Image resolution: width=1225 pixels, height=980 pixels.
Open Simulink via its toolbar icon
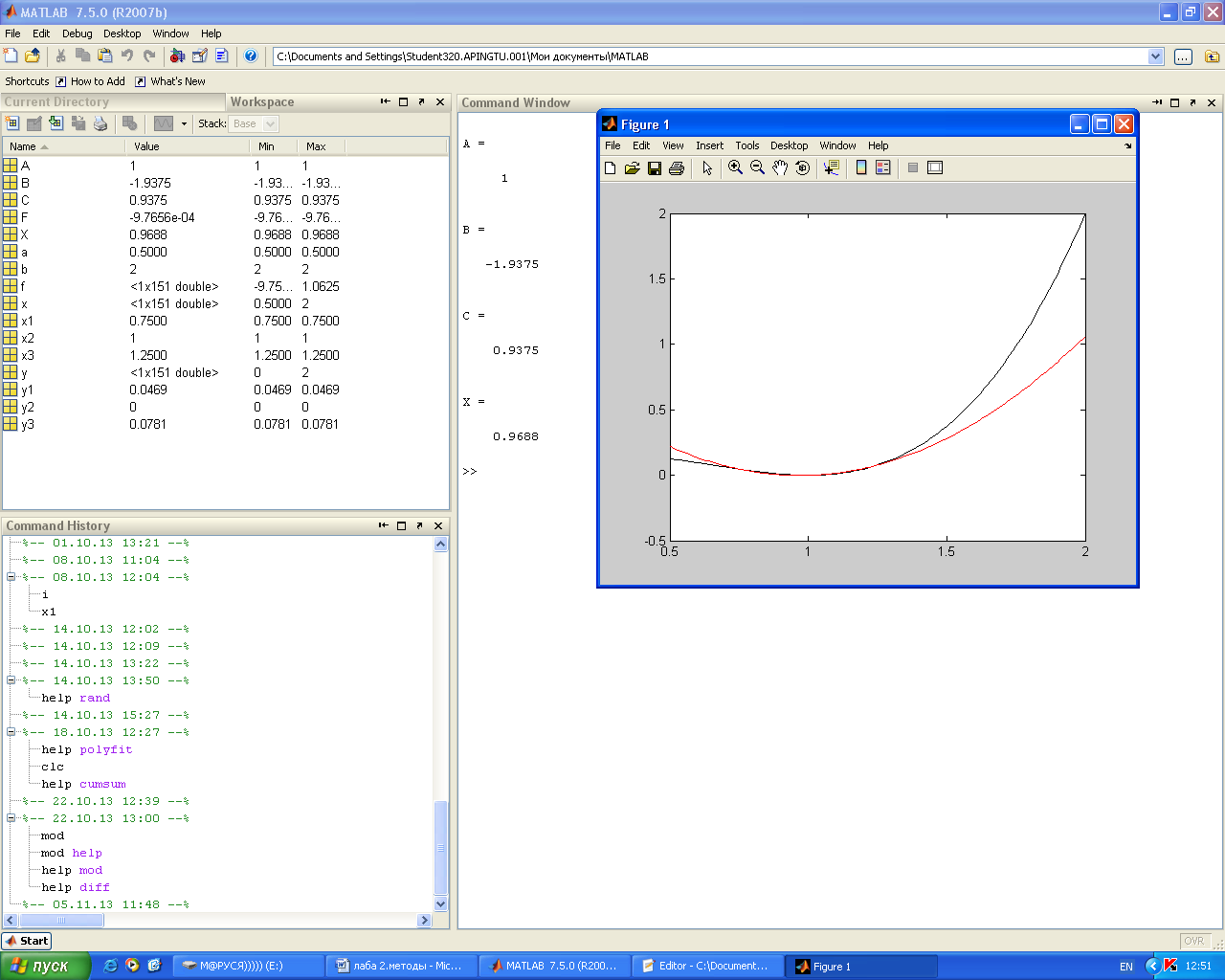point(178,56)
